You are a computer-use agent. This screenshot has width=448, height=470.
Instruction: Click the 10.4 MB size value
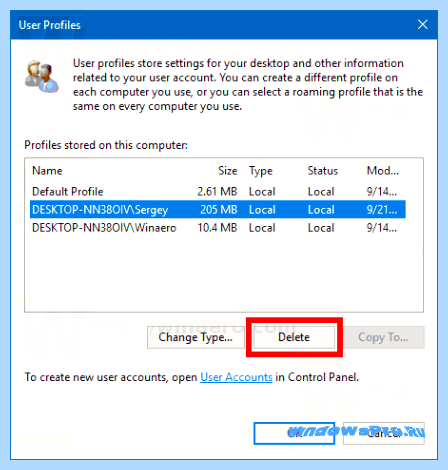(217, 228)
